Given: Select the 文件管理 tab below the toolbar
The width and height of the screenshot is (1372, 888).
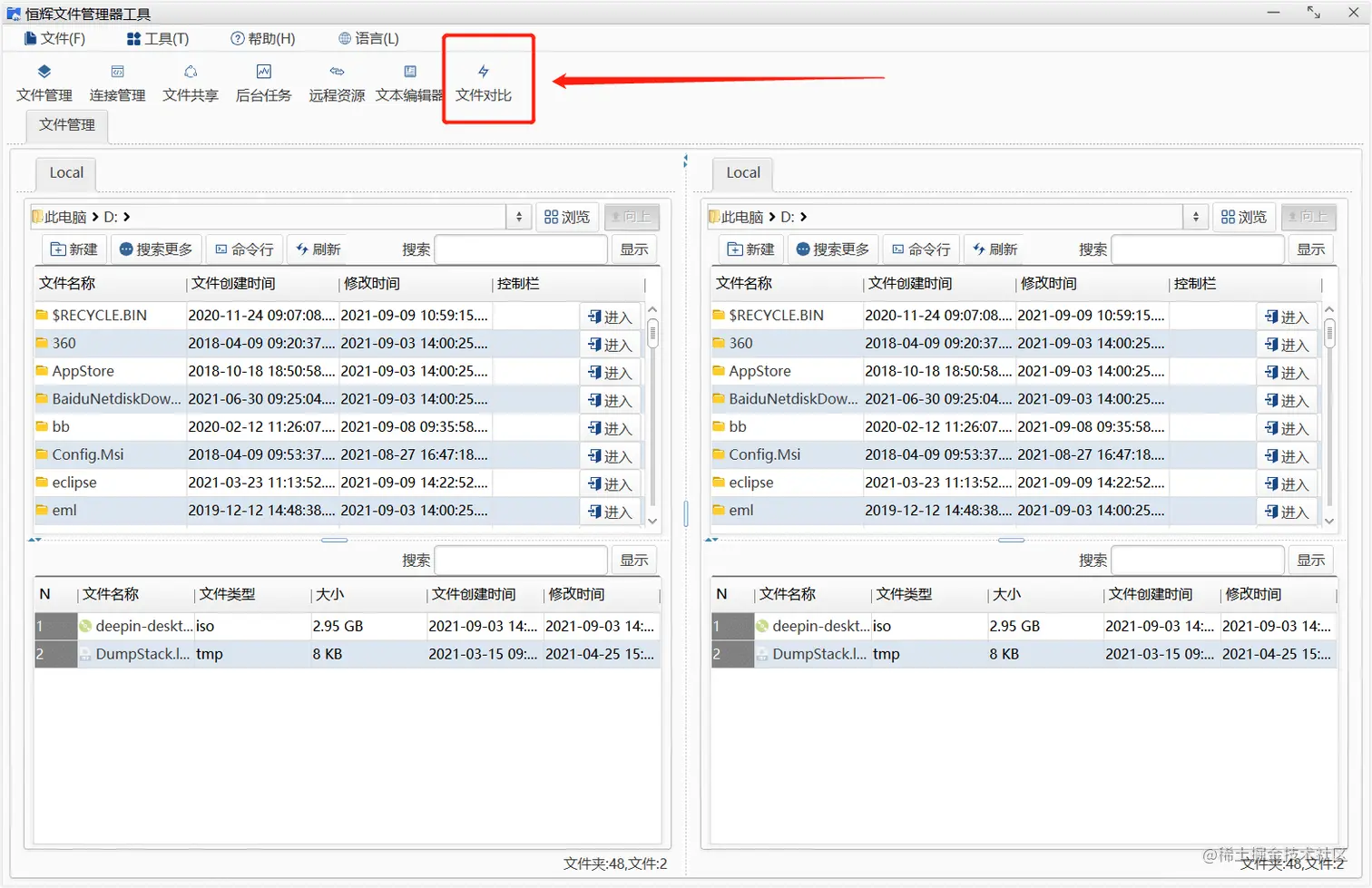Looking at the screenshot, I should click(x=67, y=125).
